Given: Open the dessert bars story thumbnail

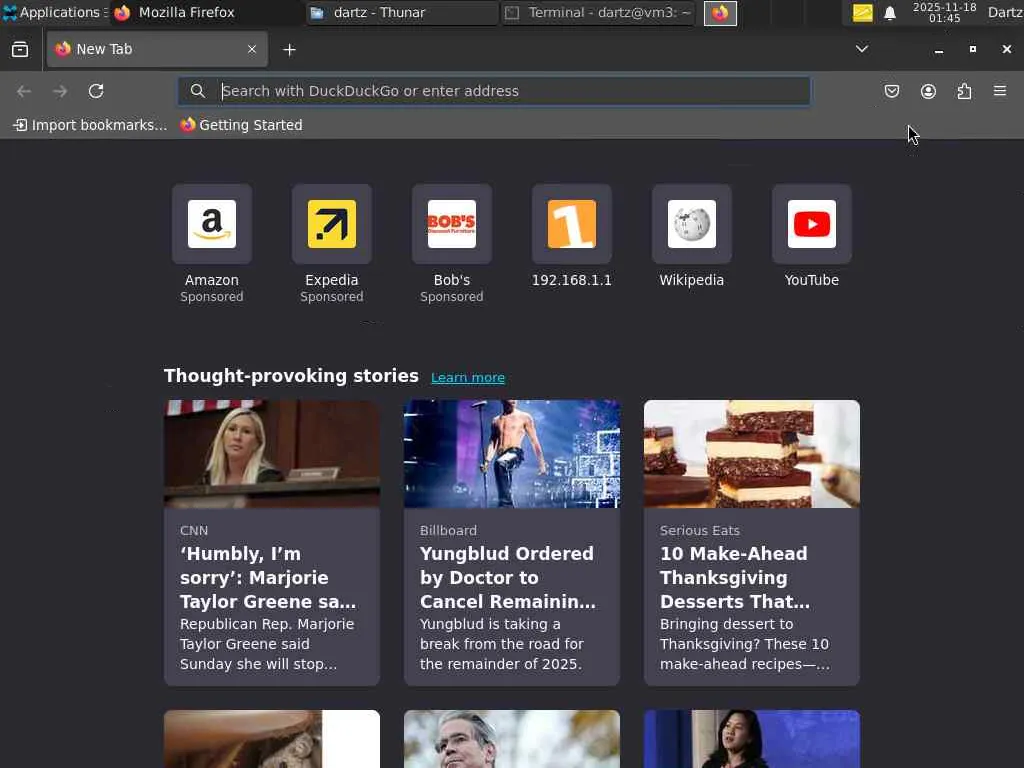Looking at the screenshot, I should 752,454.
